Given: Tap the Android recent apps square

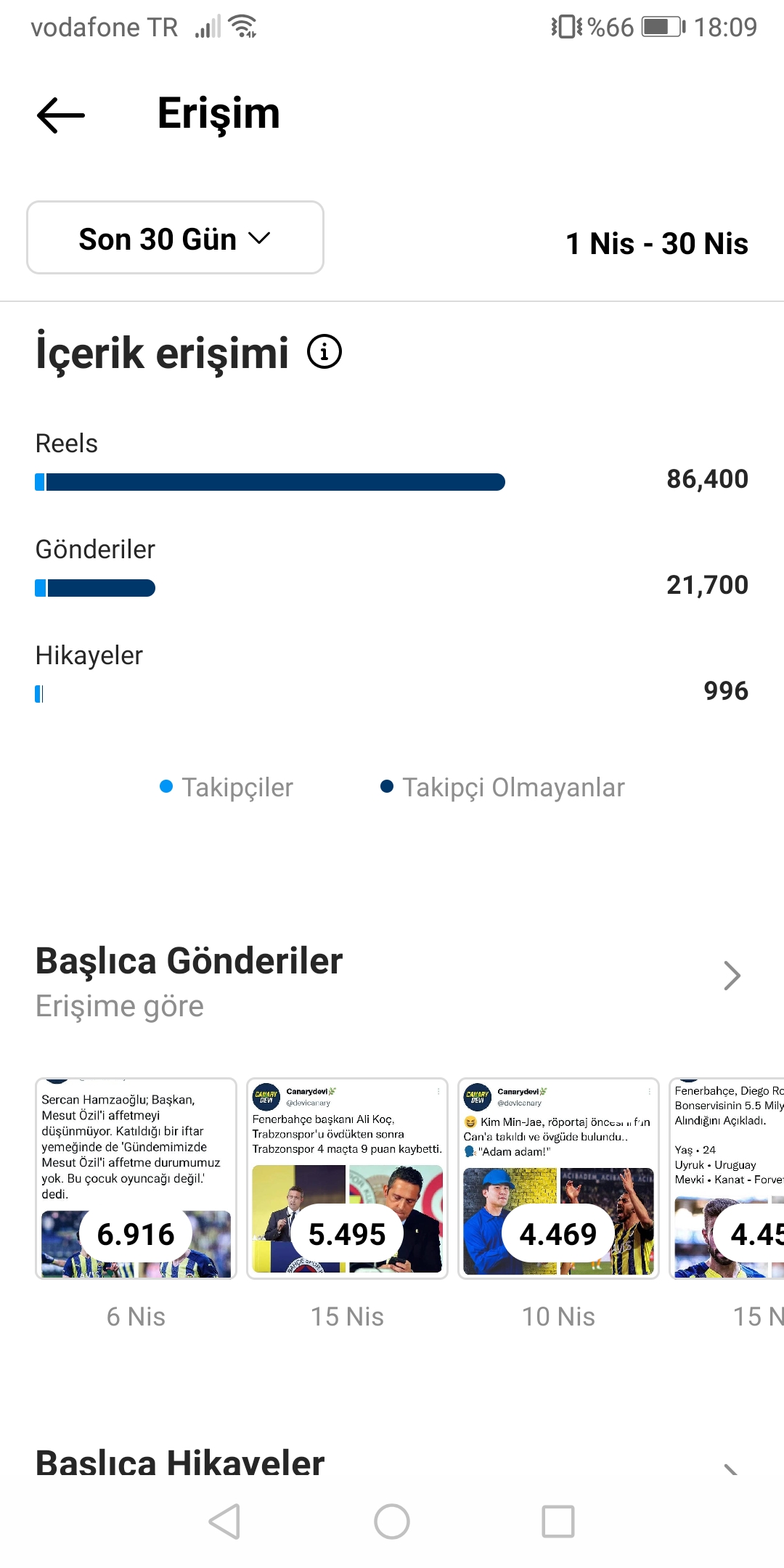Looking at the screenshot, I should pos(558,1522).
